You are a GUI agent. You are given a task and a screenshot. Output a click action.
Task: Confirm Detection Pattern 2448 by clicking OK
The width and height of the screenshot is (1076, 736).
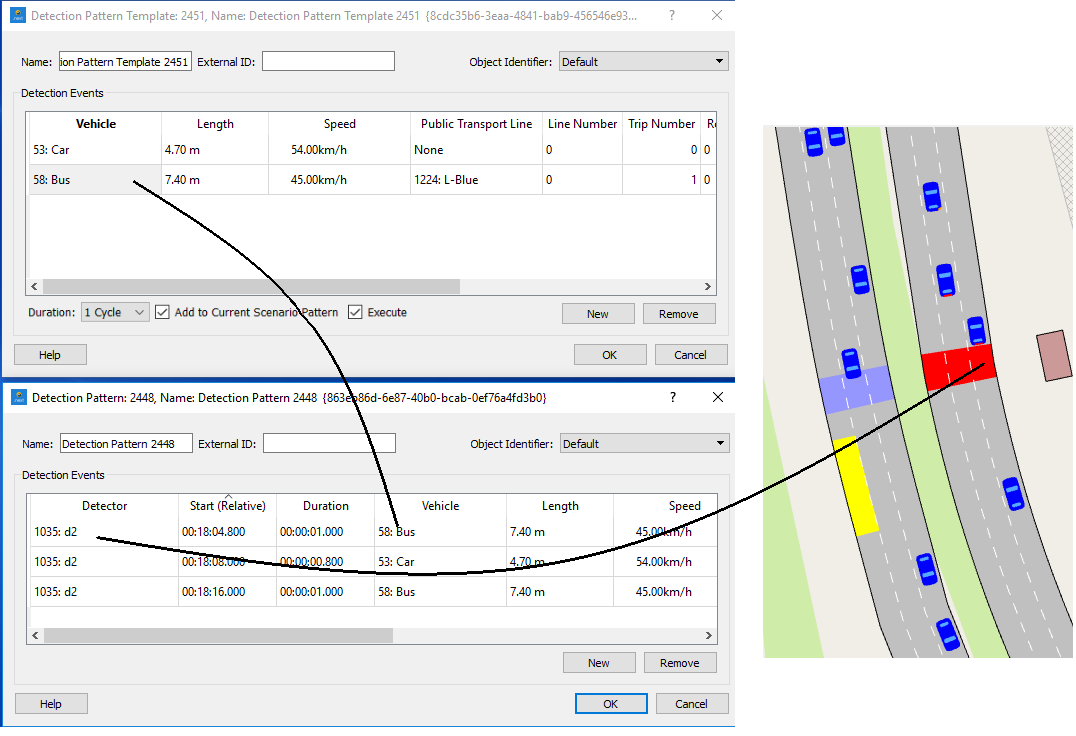[x=611, y=703]
